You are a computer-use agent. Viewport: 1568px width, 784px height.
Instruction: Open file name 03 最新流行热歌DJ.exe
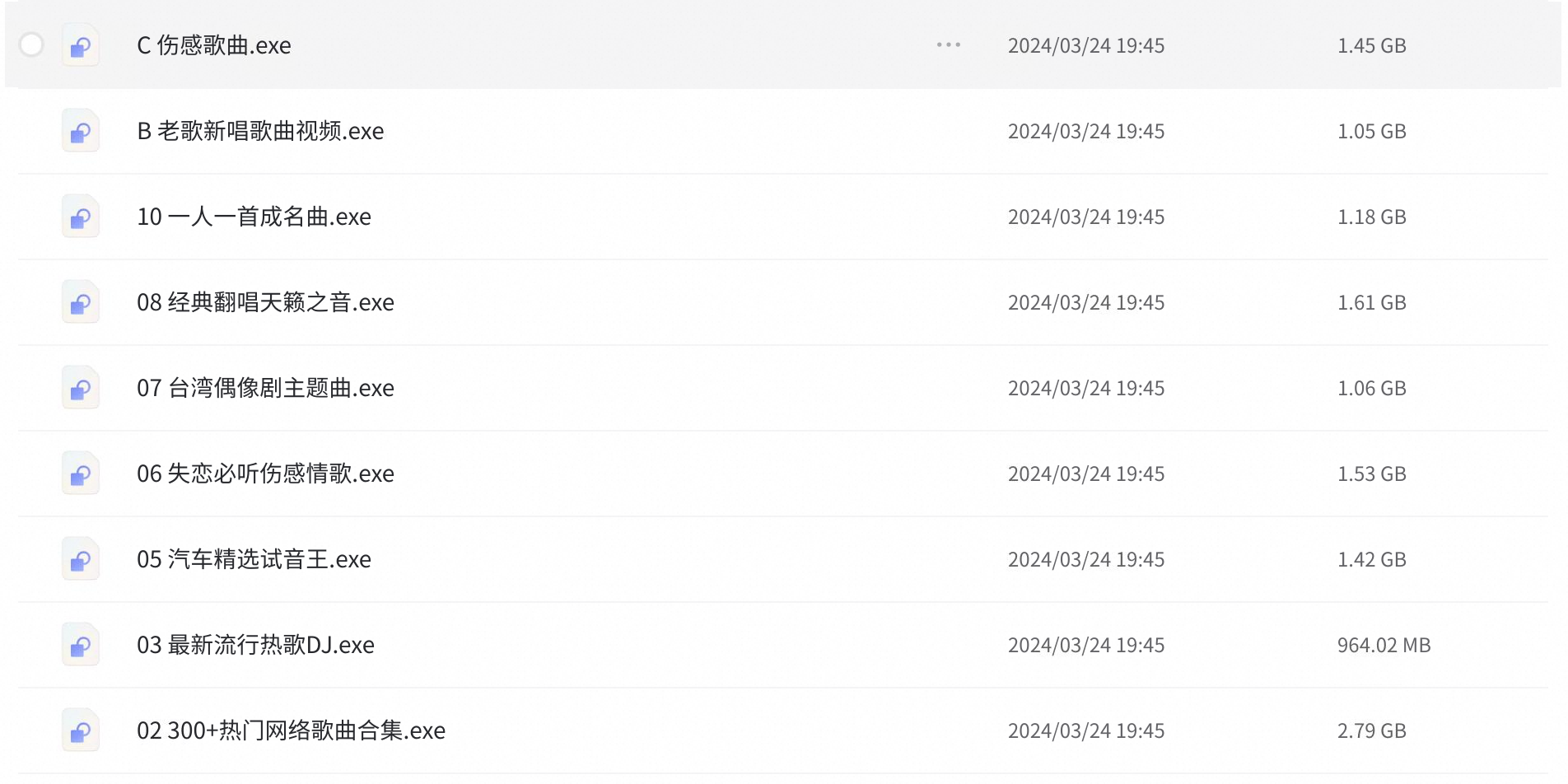[x=255, y=645]
